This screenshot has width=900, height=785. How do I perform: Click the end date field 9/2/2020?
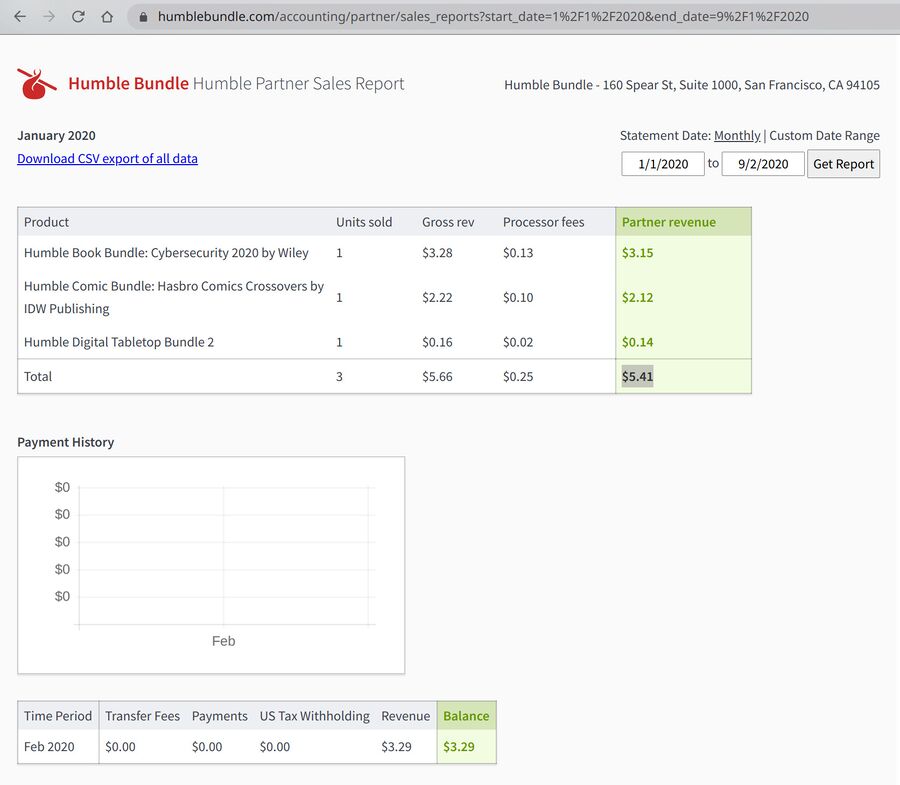763,164
